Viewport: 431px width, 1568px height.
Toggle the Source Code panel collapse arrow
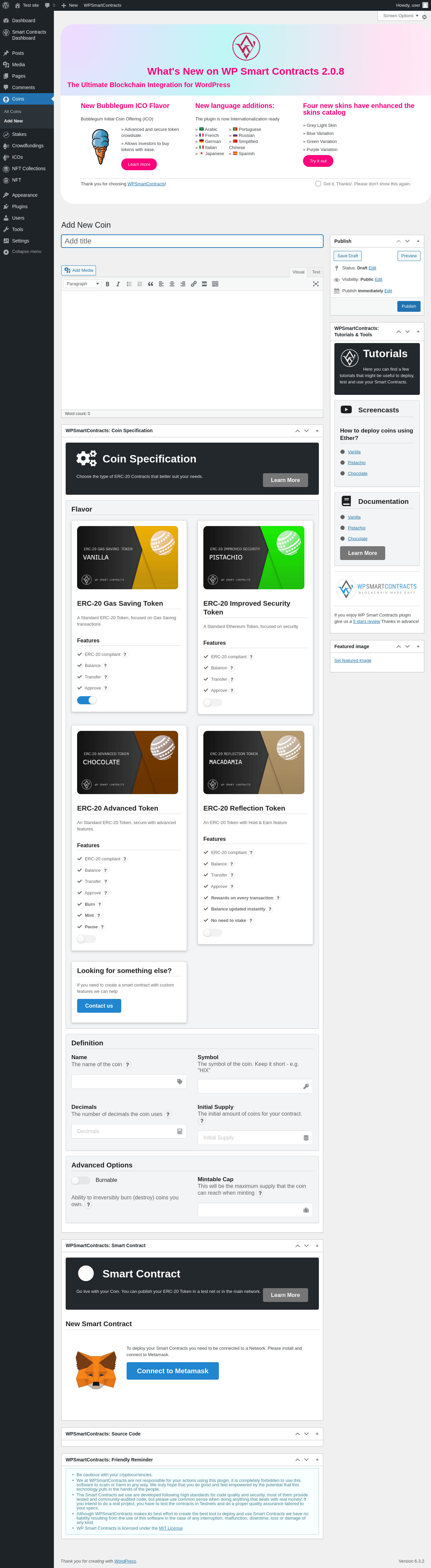coord(317,1433)
